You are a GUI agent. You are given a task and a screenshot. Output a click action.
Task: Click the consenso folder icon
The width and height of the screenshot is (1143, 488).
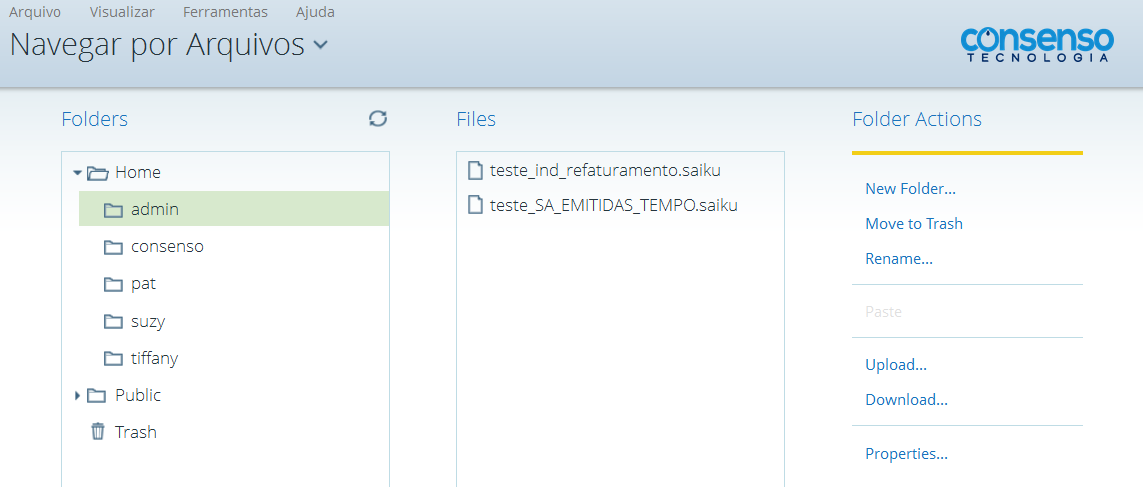tap(113, 247)
